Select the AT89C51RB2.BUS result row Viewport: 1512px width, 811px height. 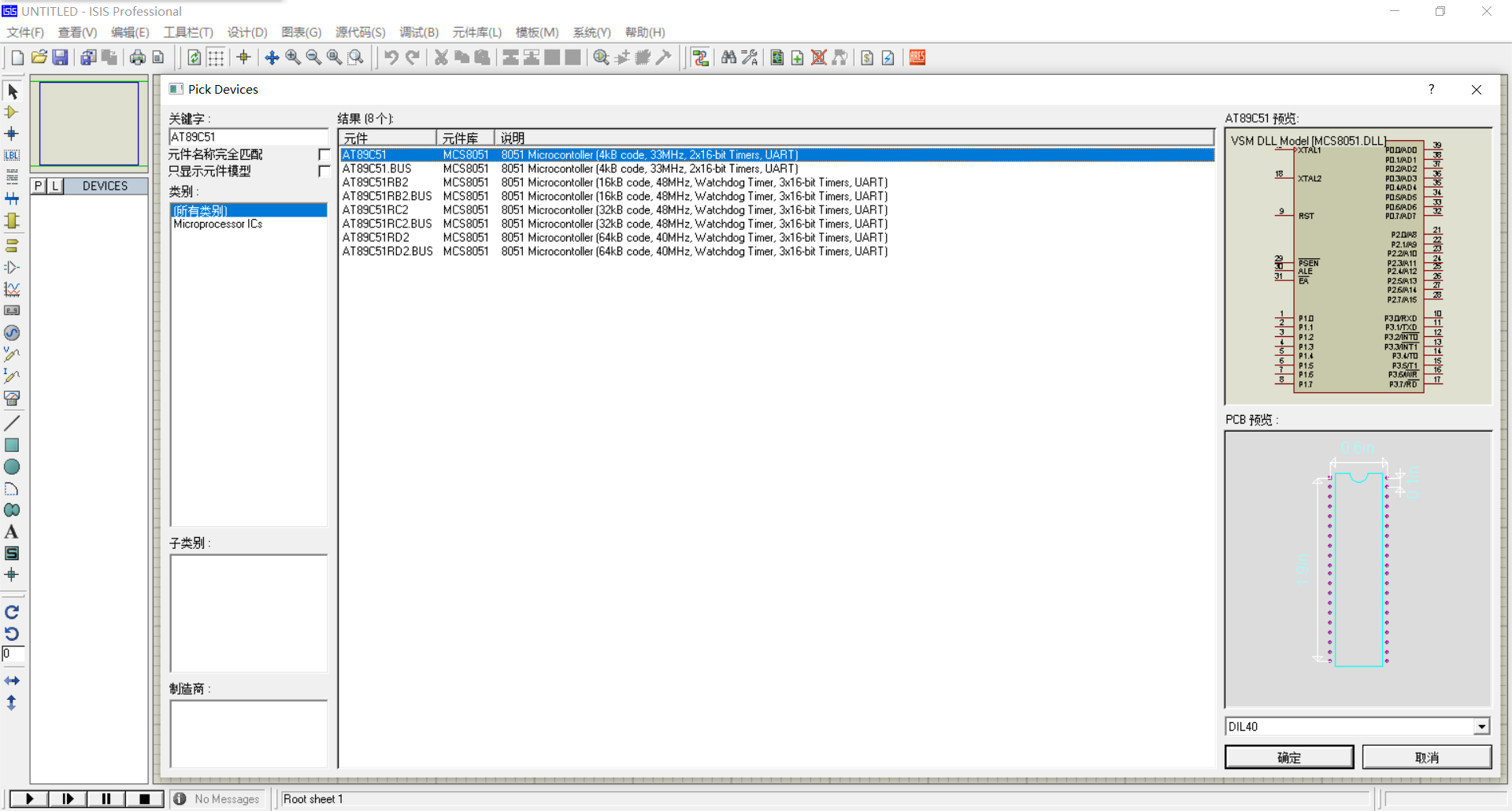pos(776,196)
